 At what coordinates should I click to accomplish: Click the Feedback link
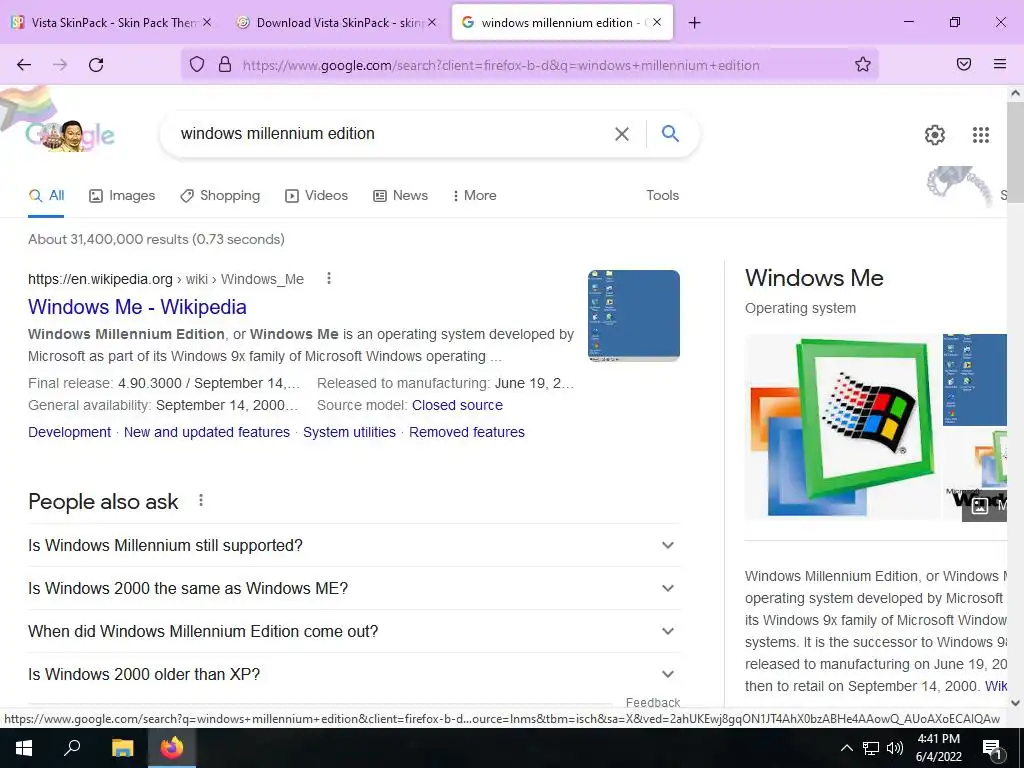[653, 702]
